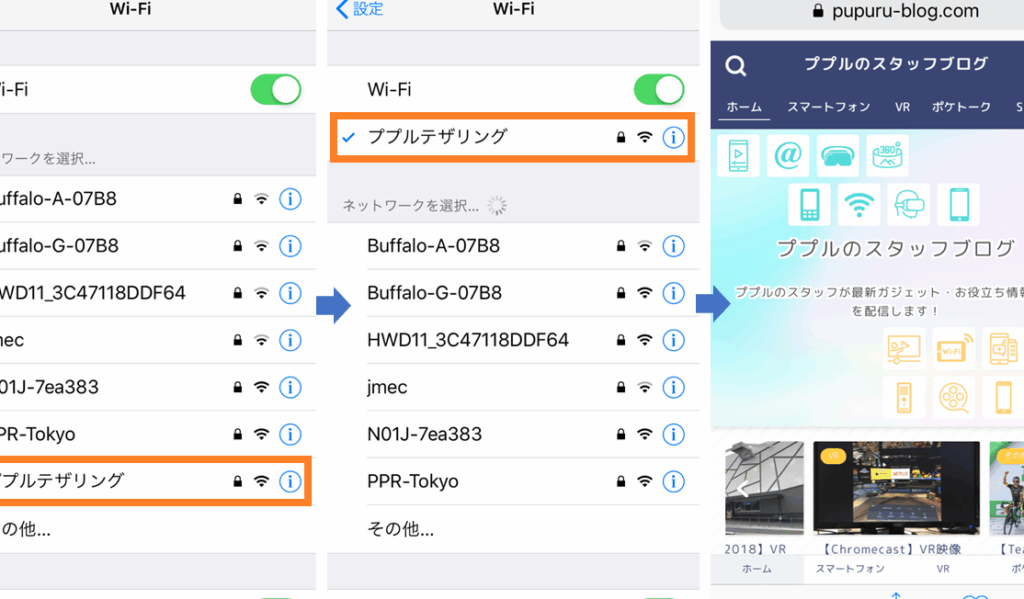This screenshot has height=599, width=1024.
Task: Click the @ symbol icon on blog
Action: coord(788,155)
